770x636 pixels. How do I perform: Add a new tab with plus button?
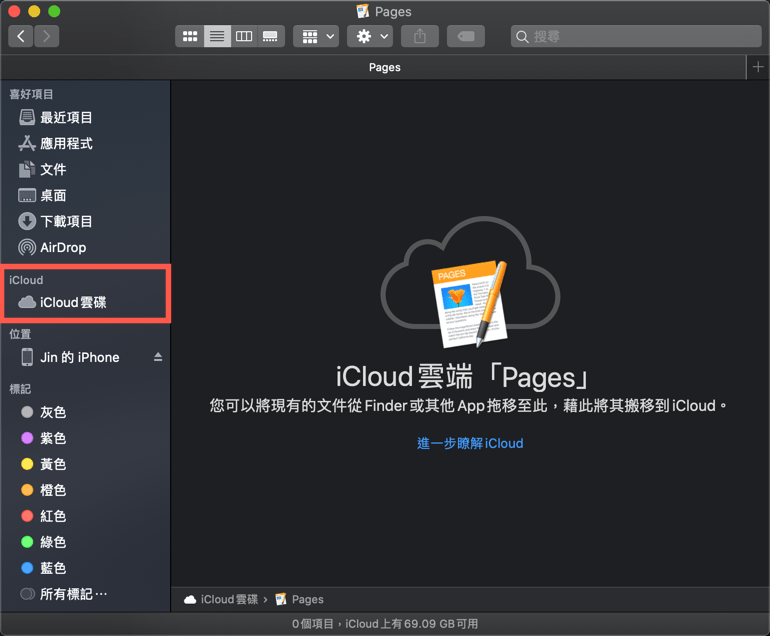pos(758,67)
